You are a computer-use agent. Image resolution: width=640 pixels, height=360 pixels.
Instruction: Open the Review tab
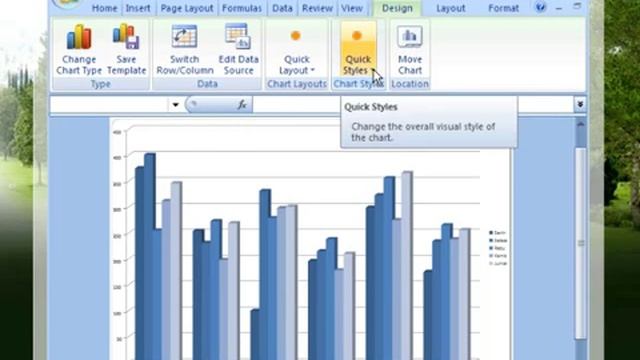[x=317, y=8]
